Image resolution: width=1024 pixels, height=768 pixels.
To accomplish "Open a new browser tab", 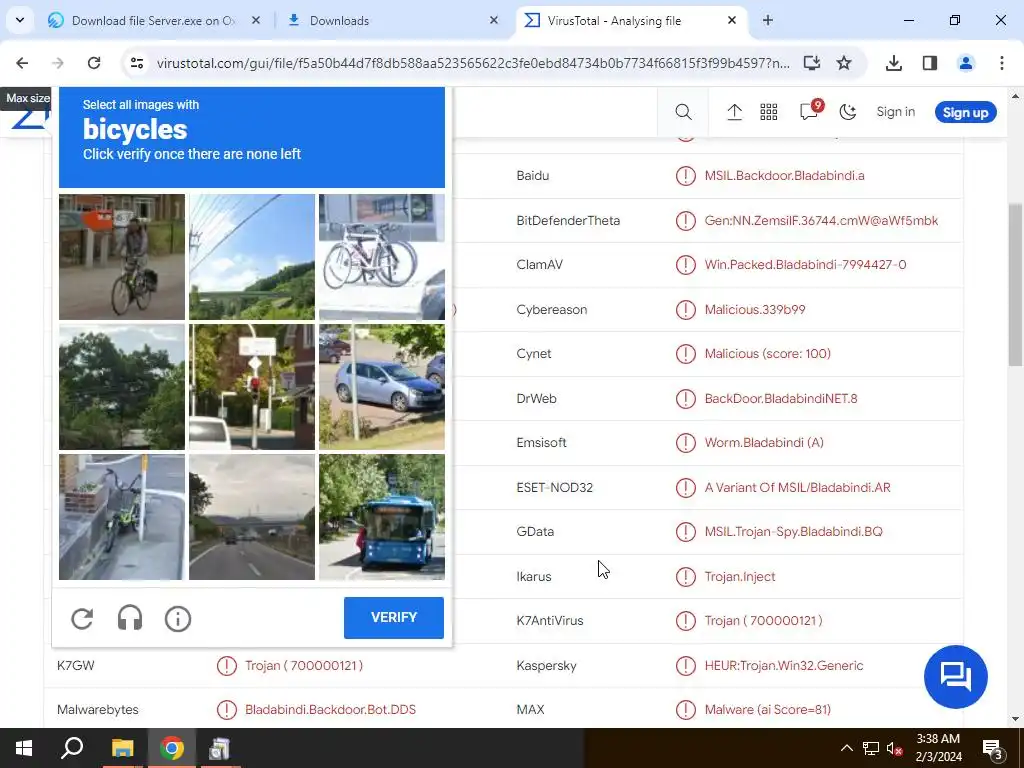I will point(768,20).
